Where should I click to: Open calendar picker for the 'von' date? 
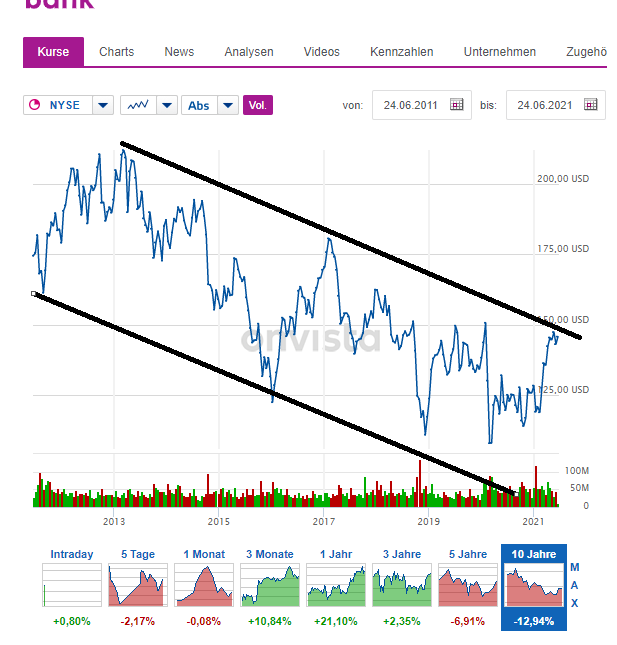456,104
